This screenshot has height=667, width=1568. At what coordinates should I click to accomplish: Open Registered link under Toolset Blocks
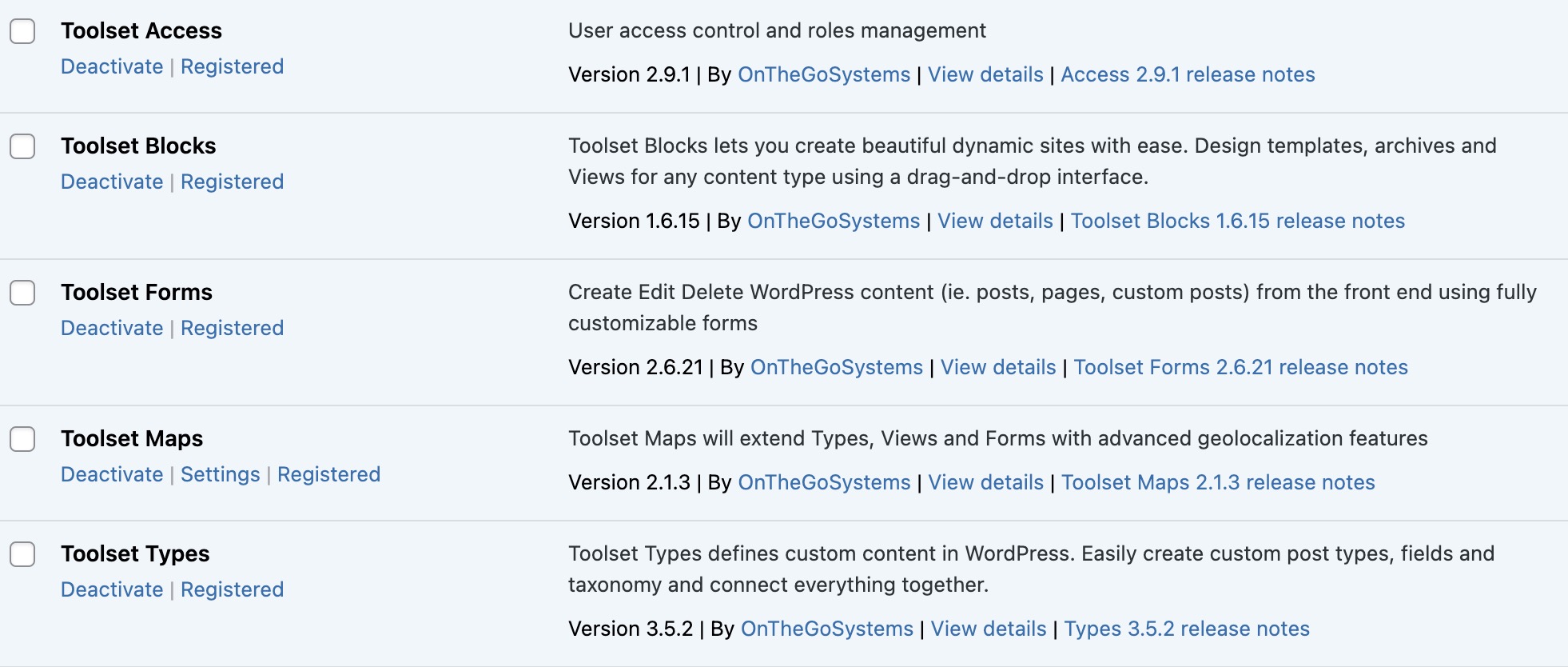(x=232, y=182)
